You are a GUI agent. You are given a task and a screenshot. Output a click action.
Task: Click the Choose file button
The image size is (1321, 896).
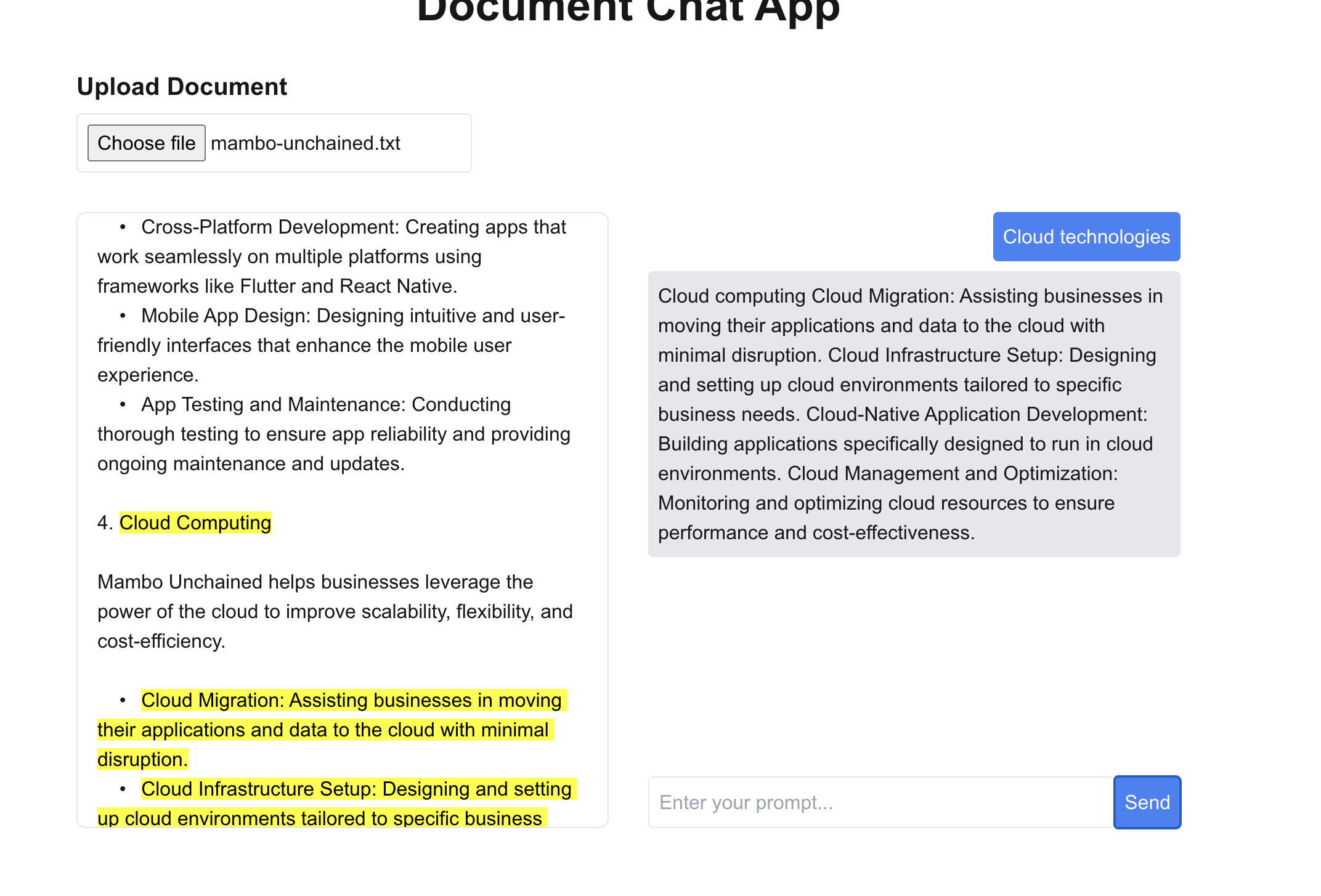click(146, 143)
